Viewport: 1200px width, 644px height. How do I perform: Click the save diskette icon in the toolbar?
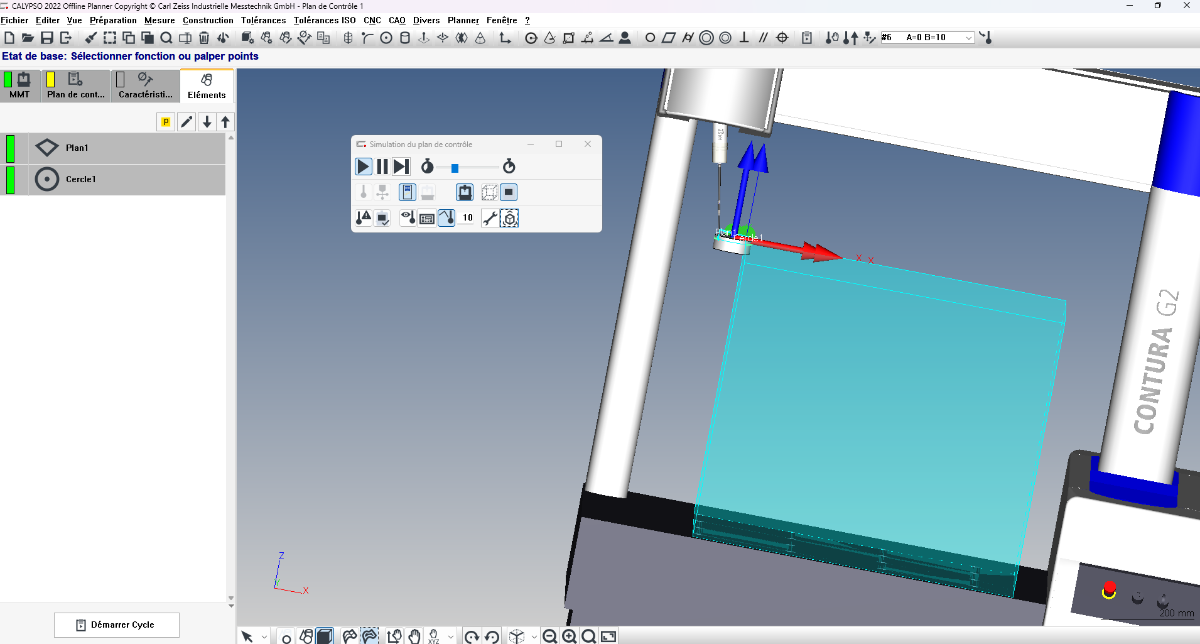tap(47, 38)
